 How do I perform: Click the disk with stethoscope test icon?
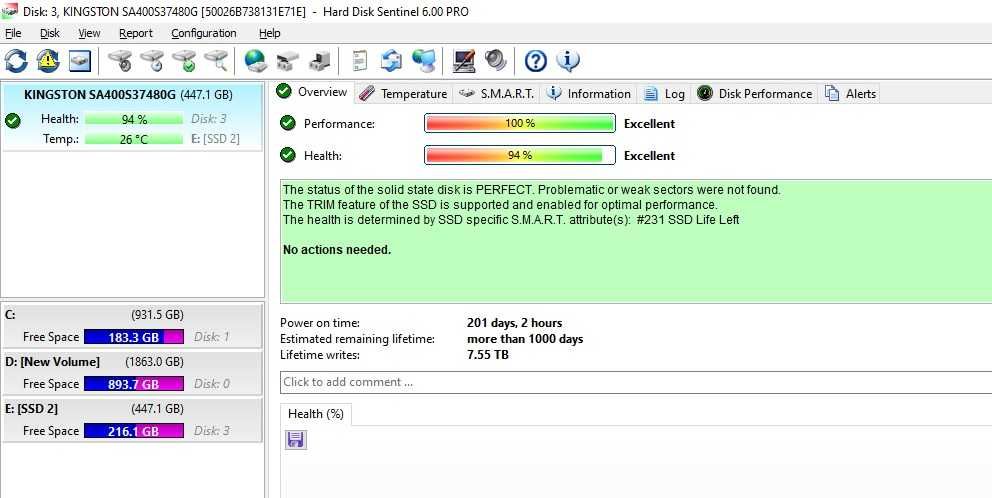(120, 61)
